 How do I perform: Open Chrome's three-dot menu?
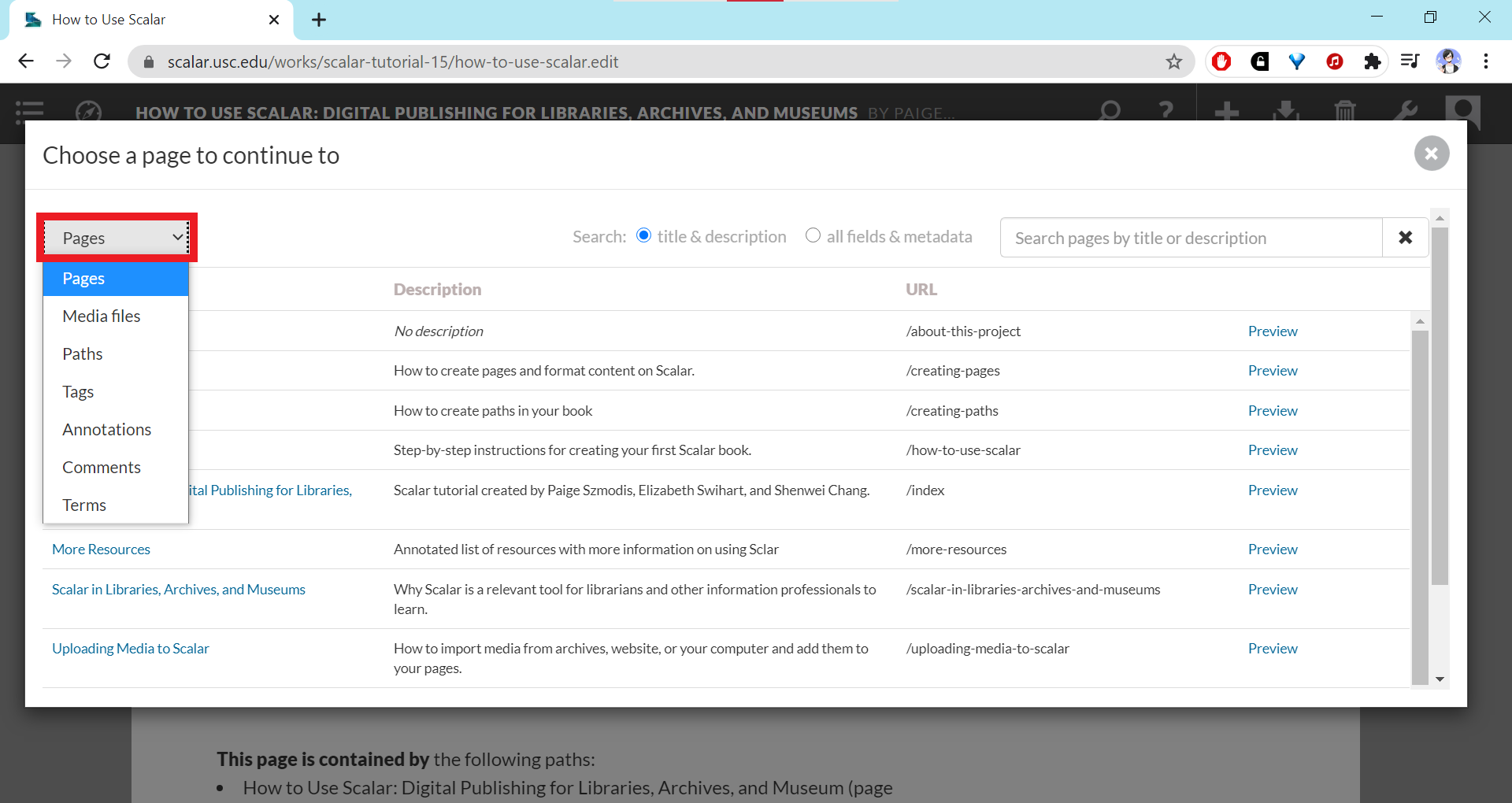(1485, 61)
